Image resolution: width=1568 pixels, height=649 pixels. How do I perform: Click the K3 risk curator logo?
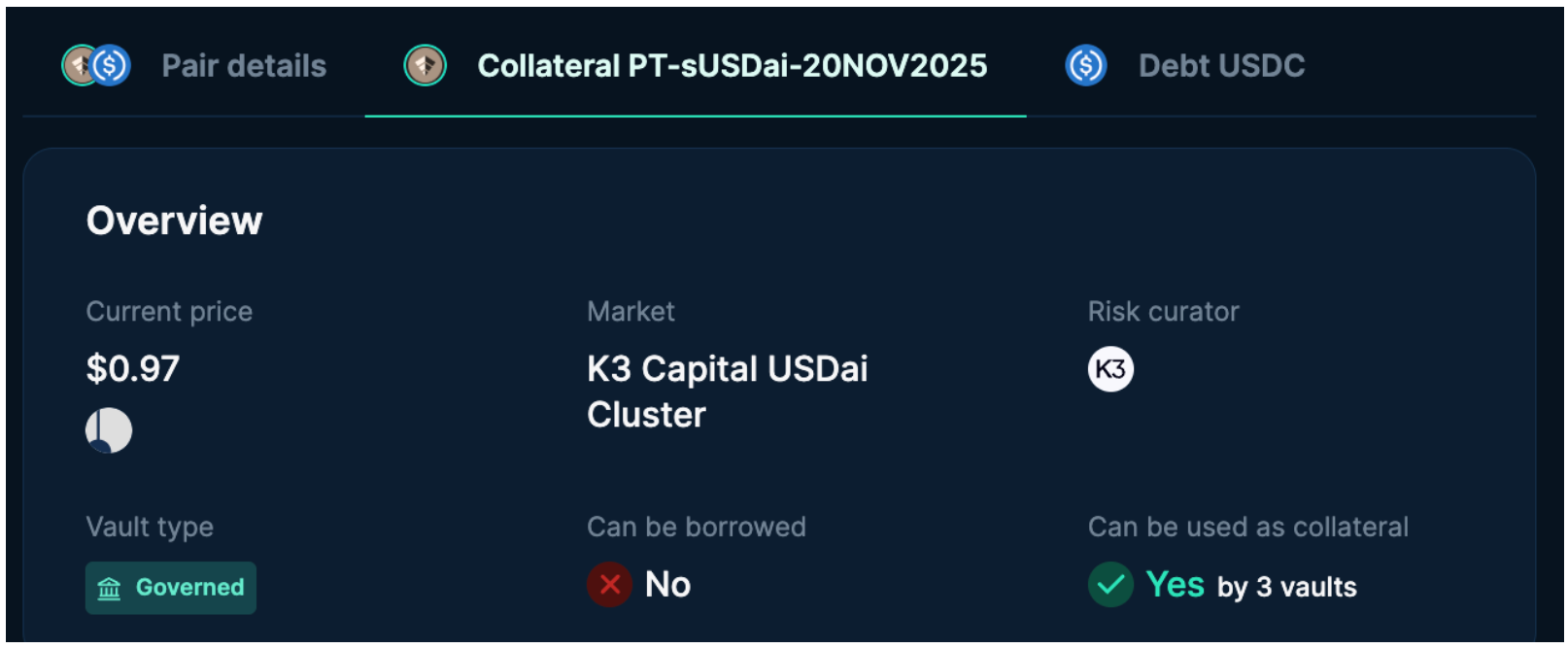1110,369
